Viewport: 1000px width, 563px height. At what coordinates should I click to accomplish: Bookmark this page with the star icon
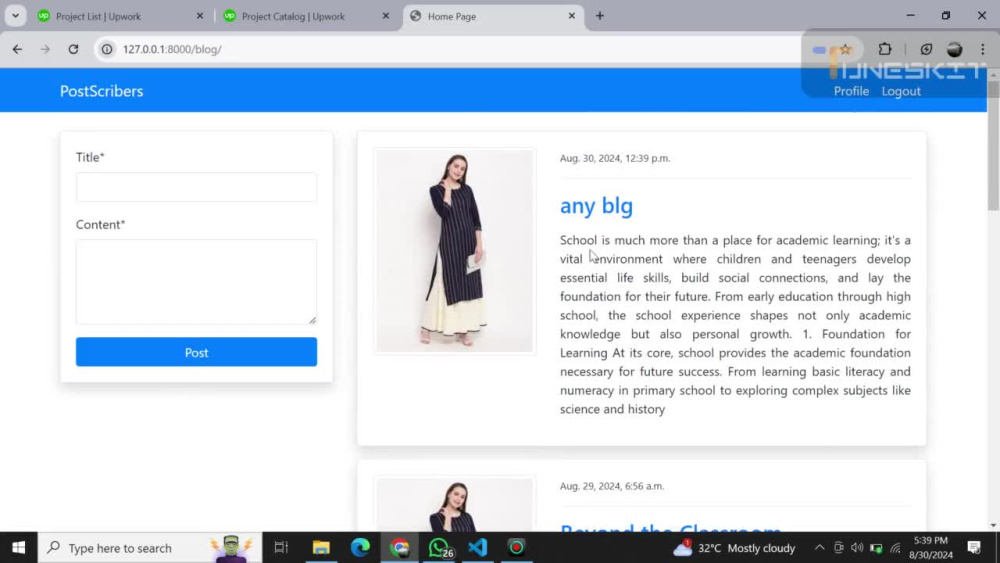pyautogui.click(x=846, y=49)
